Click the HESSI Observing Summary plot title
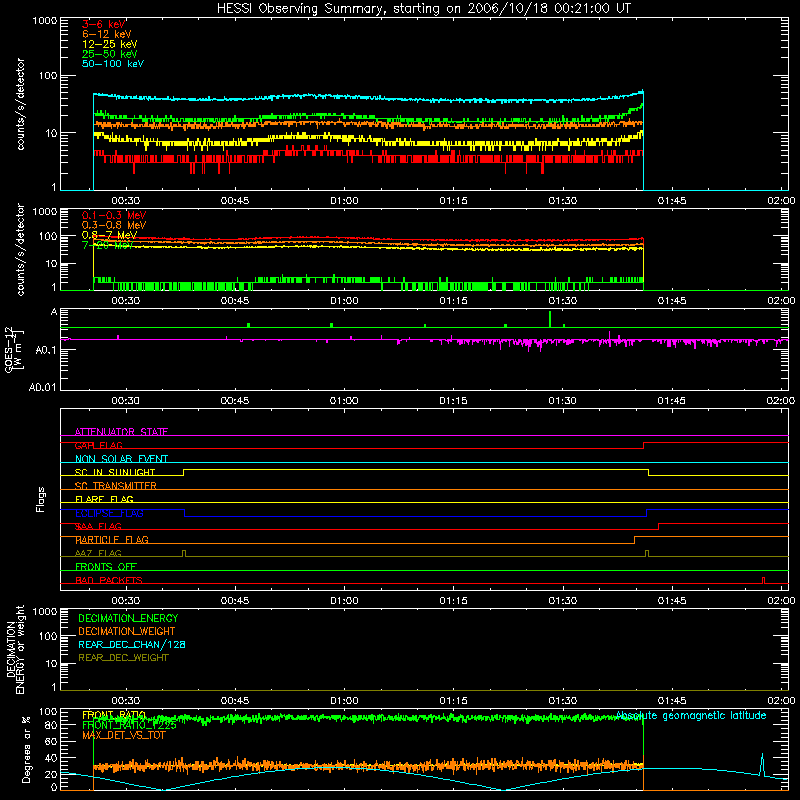This screenshot has width=800, height=800. pos(424,8)
